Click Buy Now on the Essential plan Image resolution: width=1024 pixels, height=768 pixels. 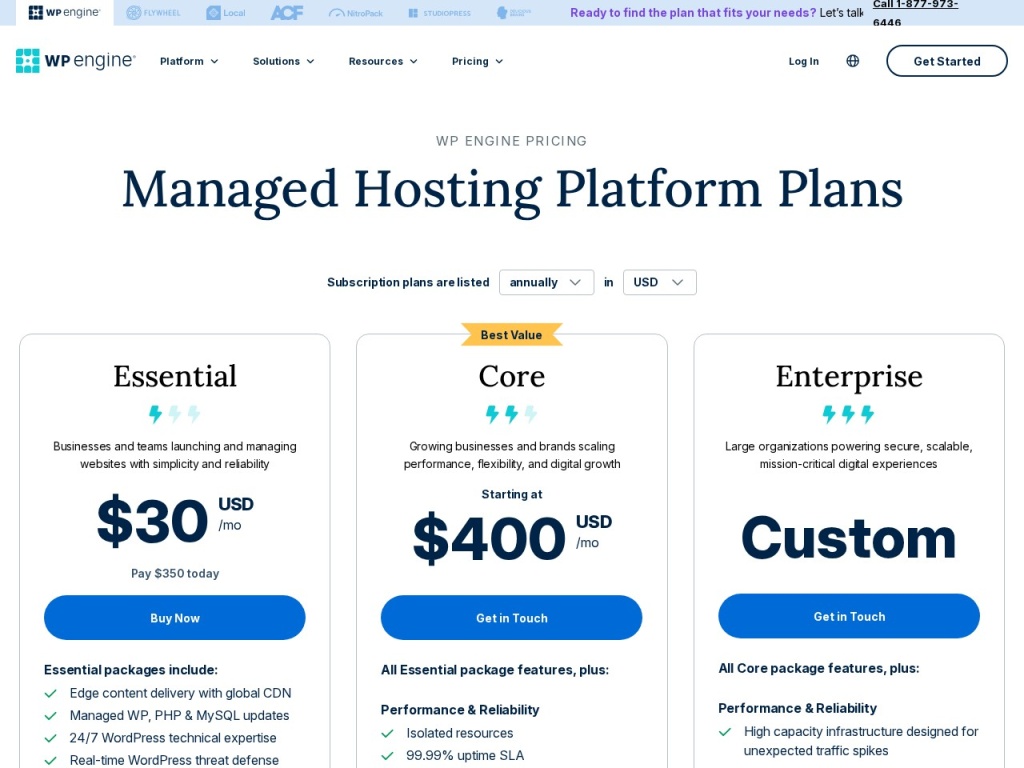tap(174, 618)
